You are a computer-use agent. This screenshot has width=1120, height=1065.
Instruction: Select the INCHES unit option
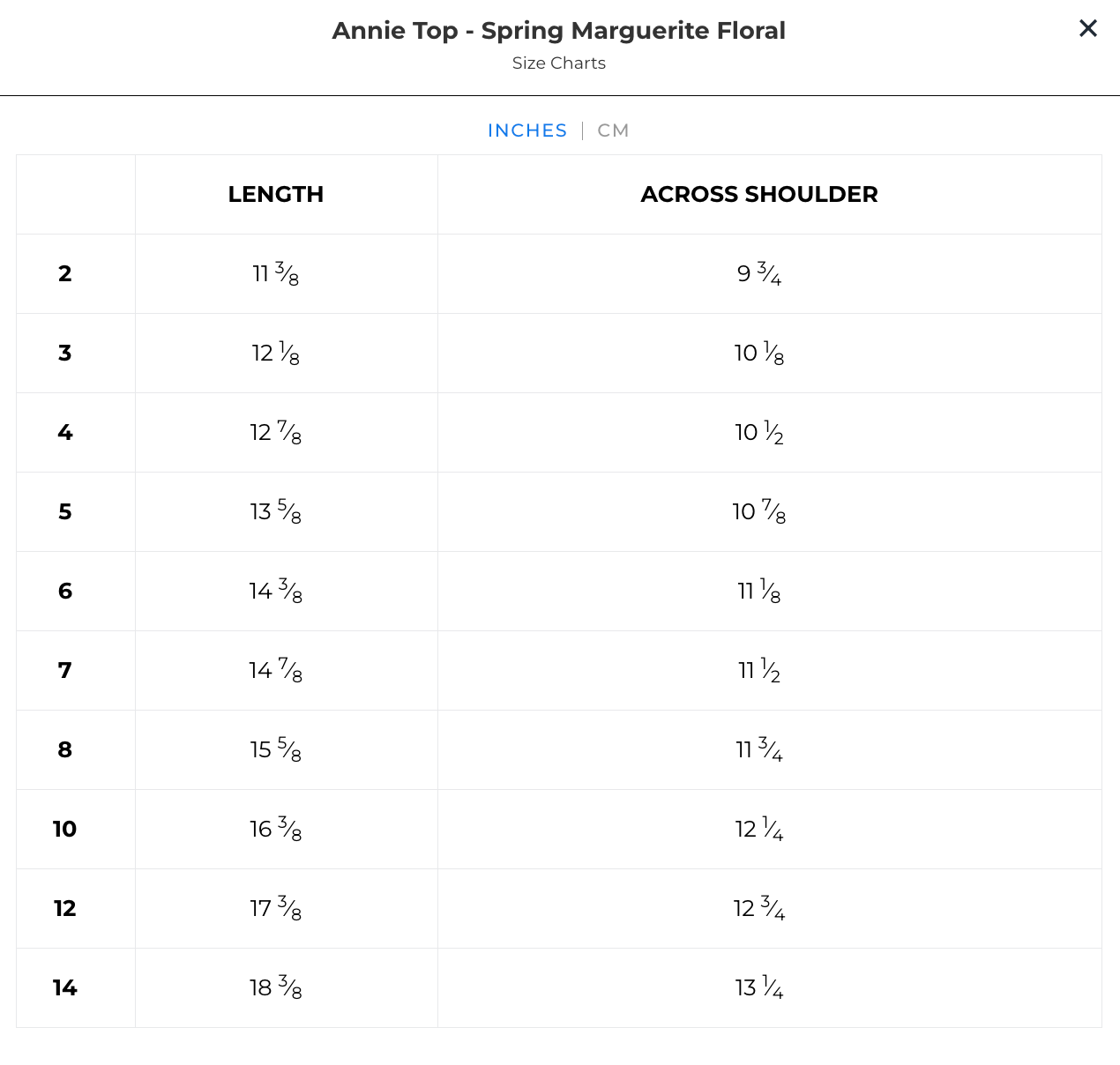point(527,130)
